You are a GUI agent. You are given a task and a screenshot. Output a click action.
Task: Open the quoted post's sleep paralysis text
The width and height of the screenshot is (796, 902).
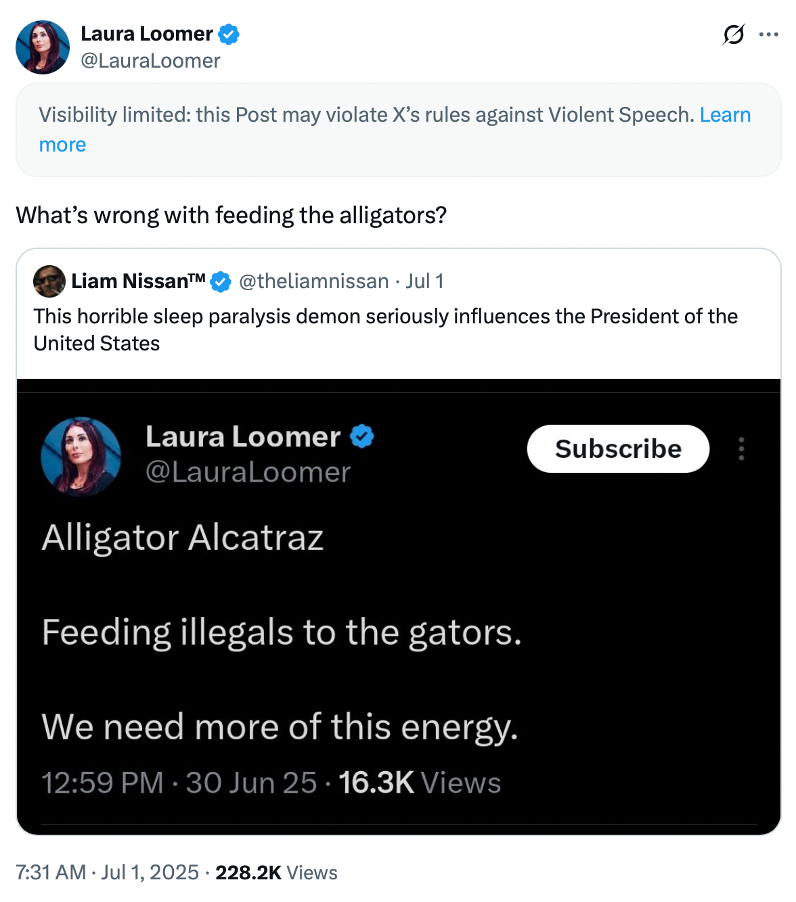(x=385, y=330)
